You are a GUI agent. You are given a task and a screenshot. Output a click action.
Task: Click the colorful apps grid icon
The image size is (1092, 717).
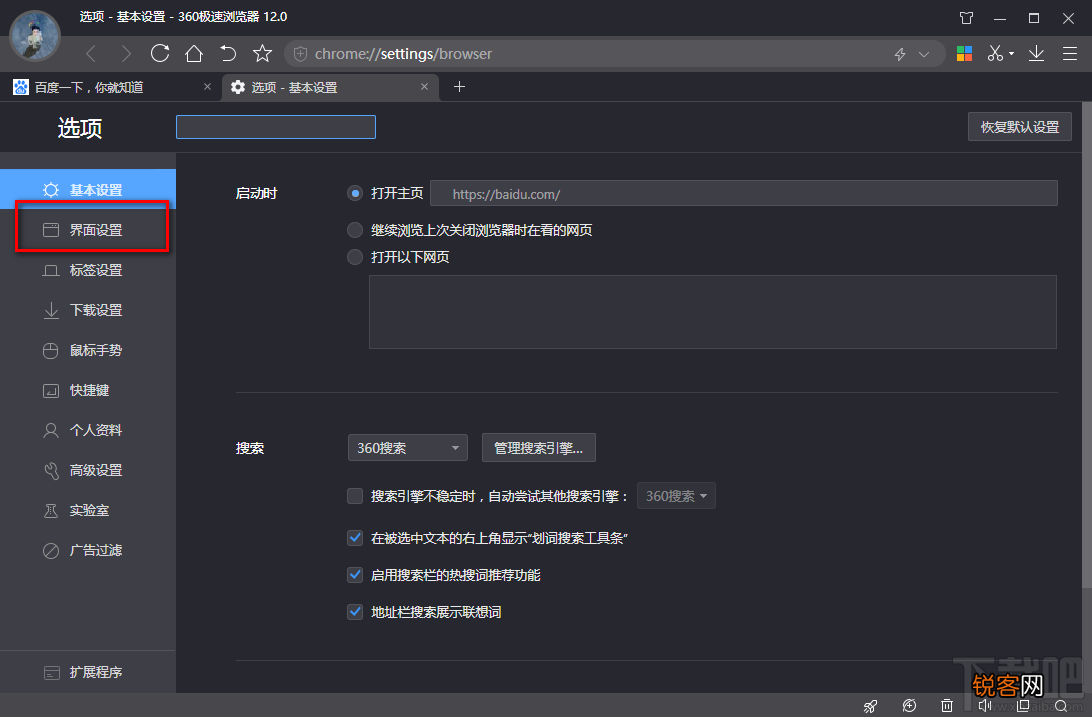coord(964,54)
